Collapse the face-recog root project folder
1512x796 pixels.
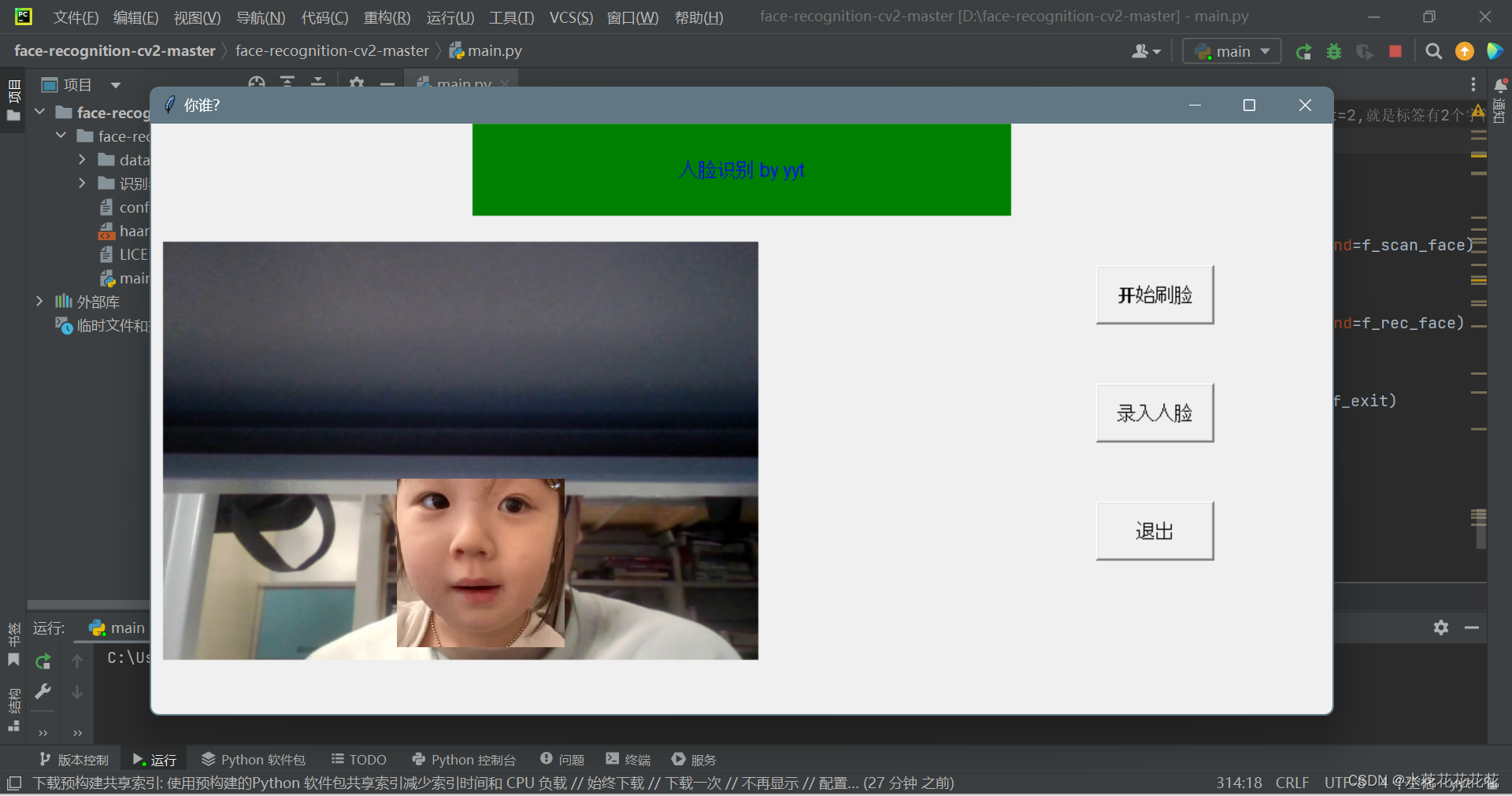coord(39,113)
